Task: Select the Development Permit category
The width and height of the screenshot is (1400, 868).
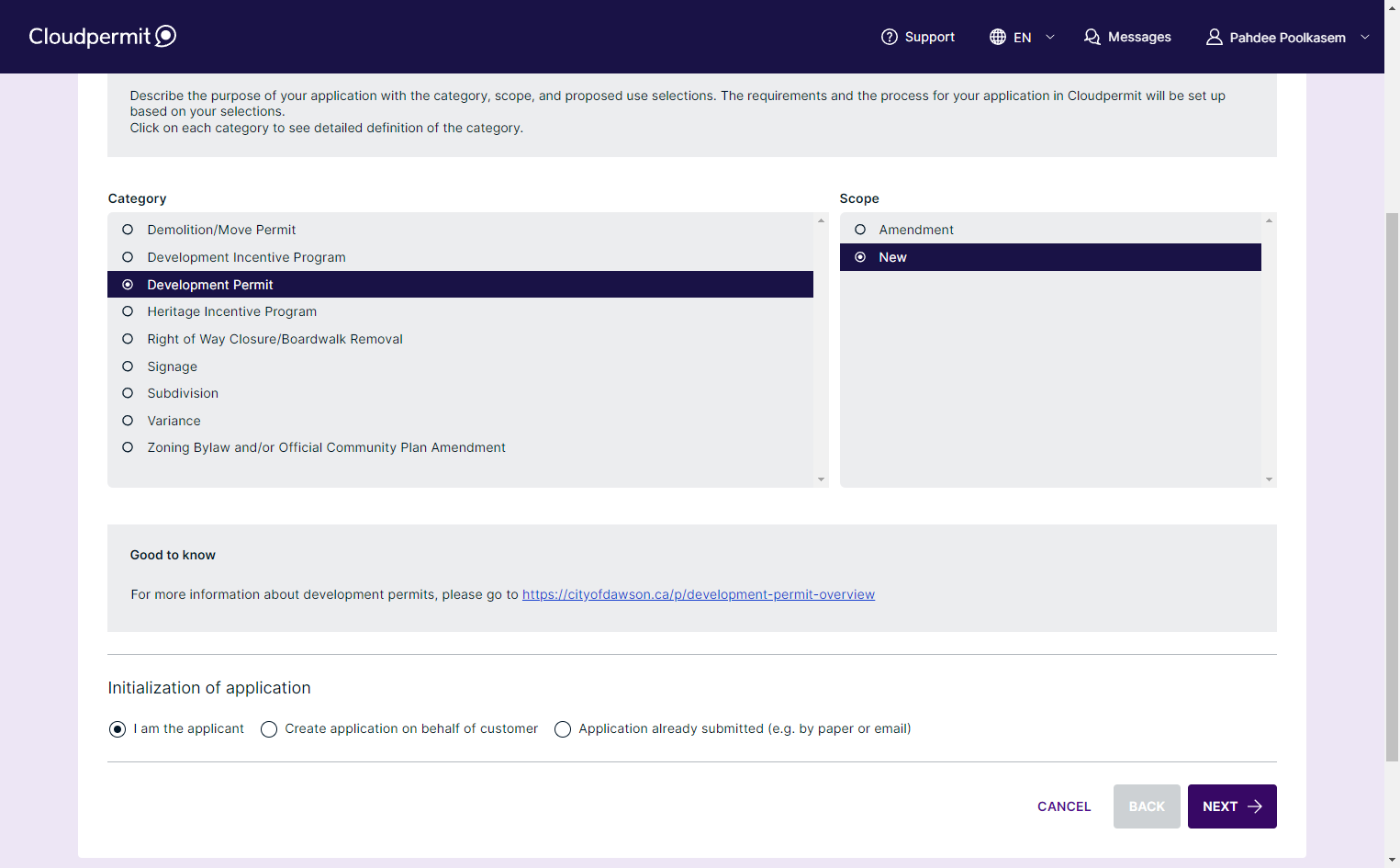Action: [x=460, y=285]
